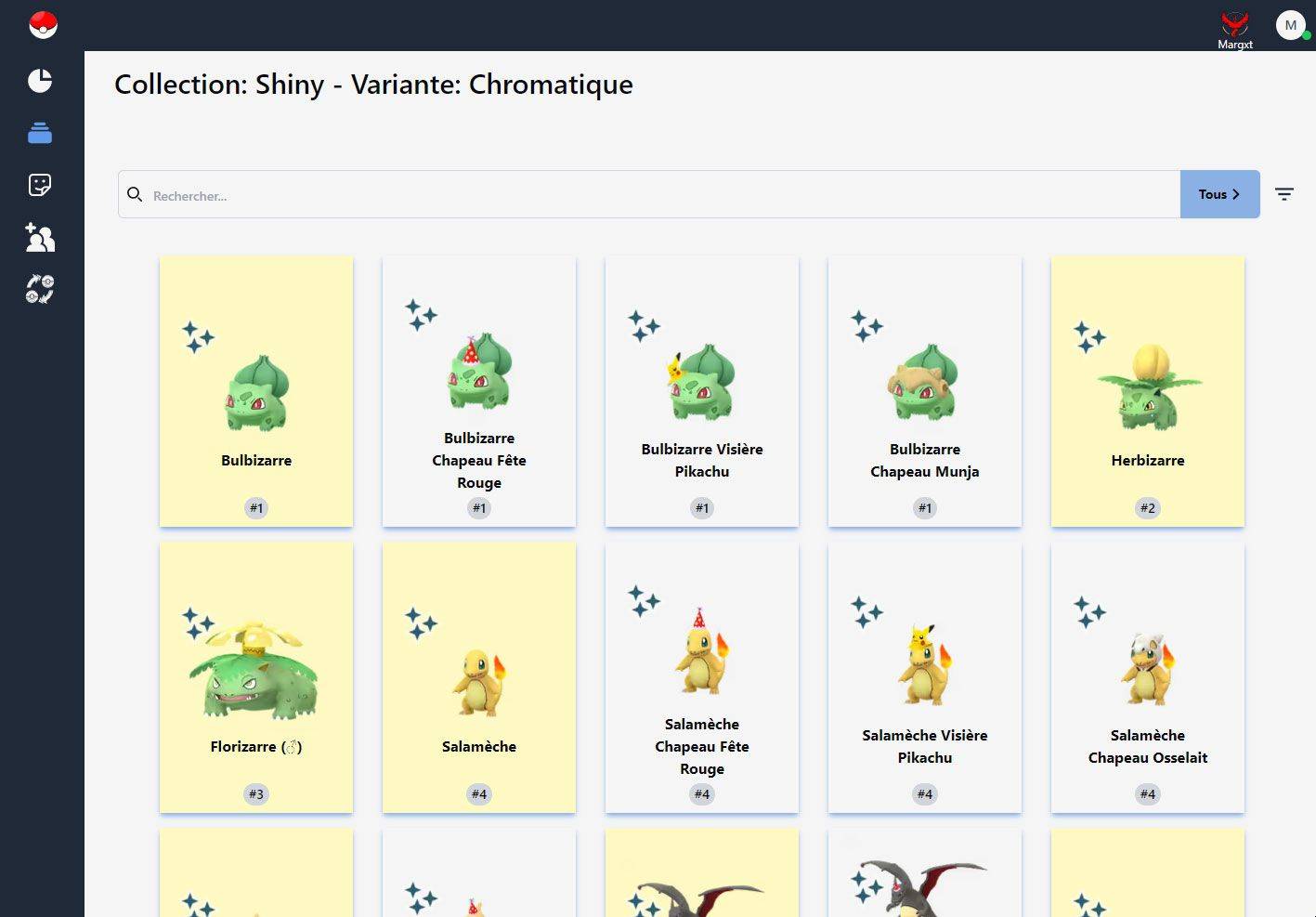This screenshot has width=1316, height=917.
Task: Click the #4 badge on Salamèche Chapeau Osselait
Action: [x=1148, y=794]
